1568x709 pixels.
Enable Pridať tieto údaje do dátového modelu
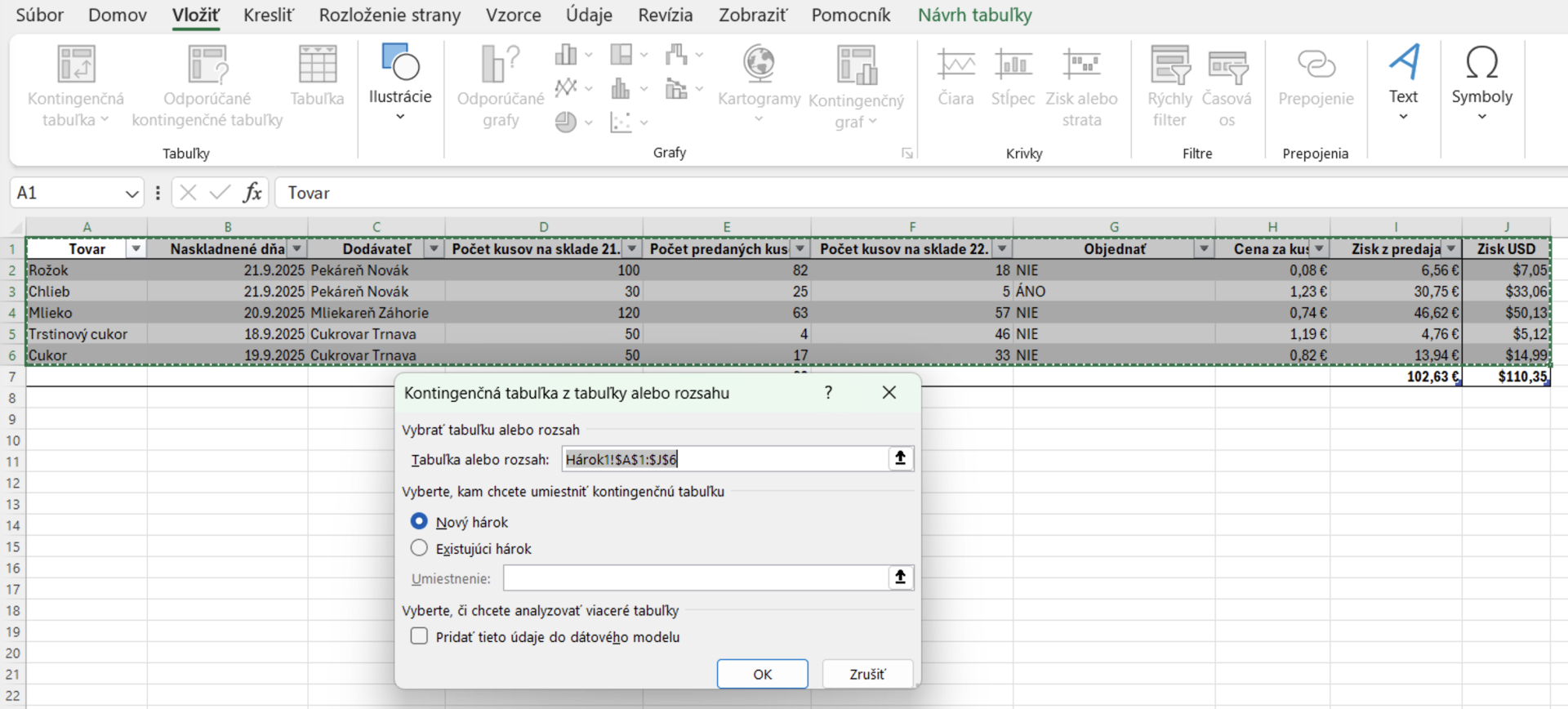coord(419,636)
